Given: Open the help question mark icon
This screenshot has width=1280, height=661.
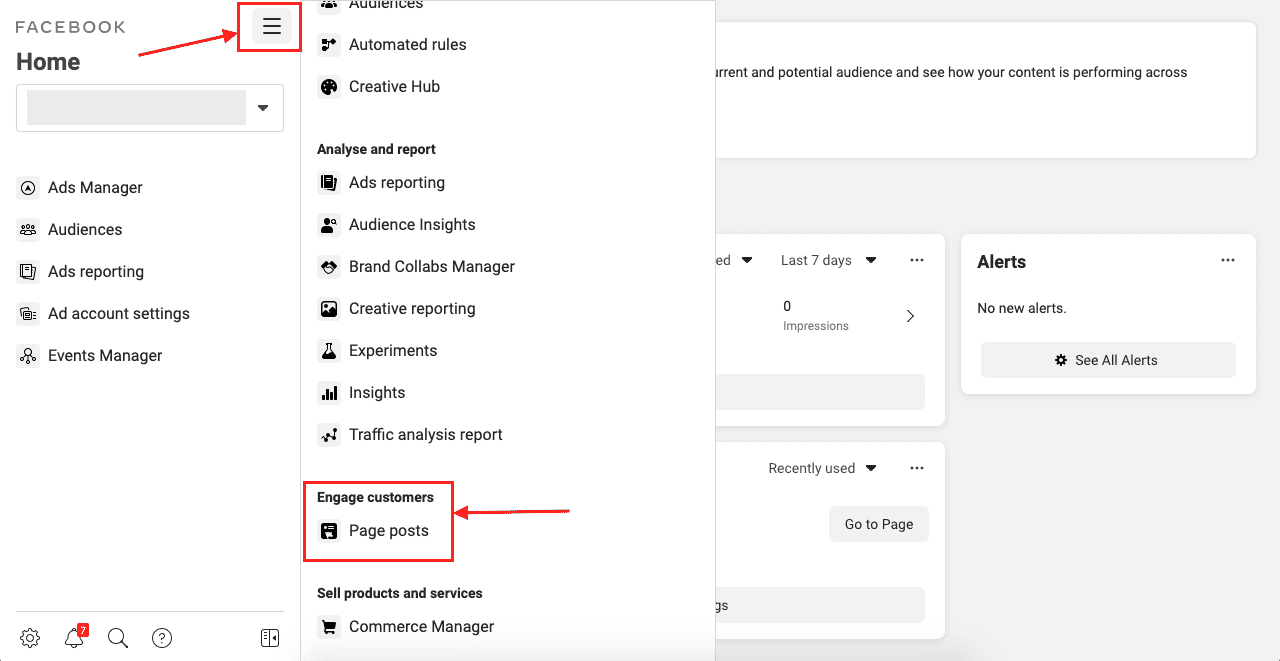Looking at the screenshot, I should 162,638.
